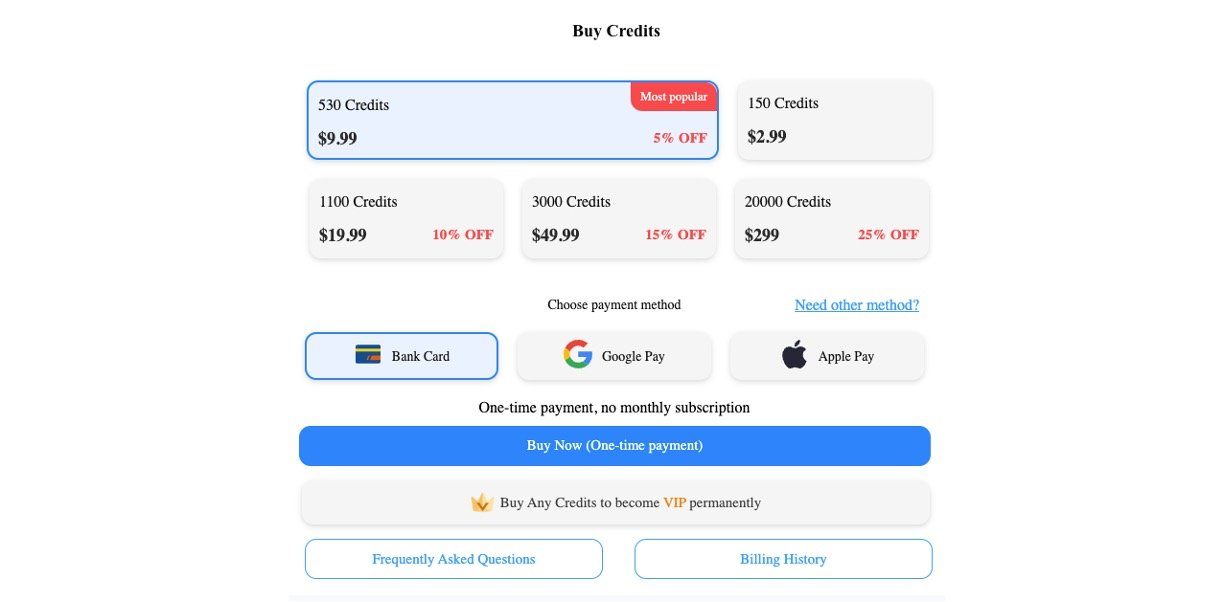Click the VIP crown icon
1224x602 pixels.
482,503
